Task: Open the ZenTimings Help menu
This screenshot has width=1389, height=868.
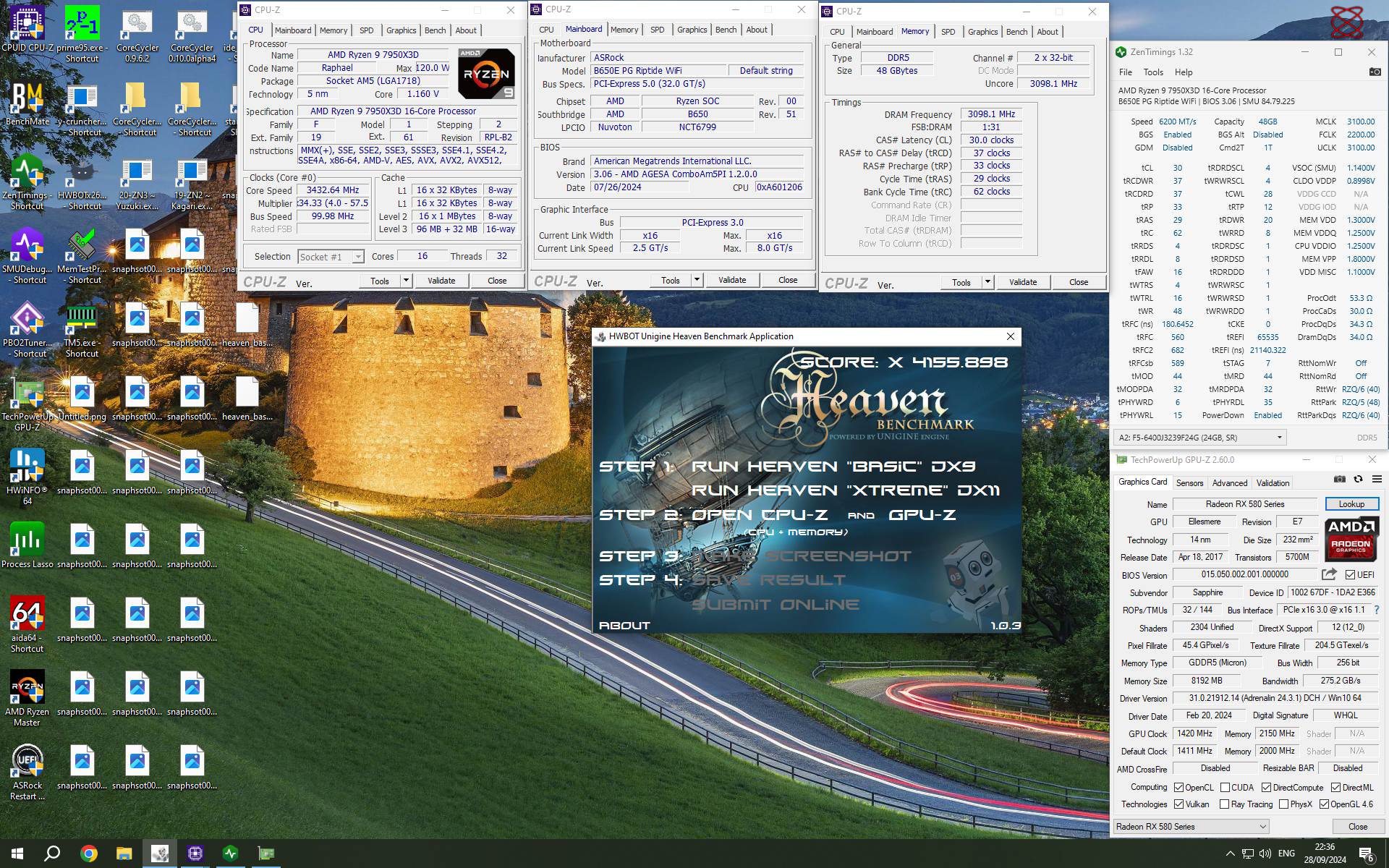Action: pyautogui.click(x=1184, y=72)
